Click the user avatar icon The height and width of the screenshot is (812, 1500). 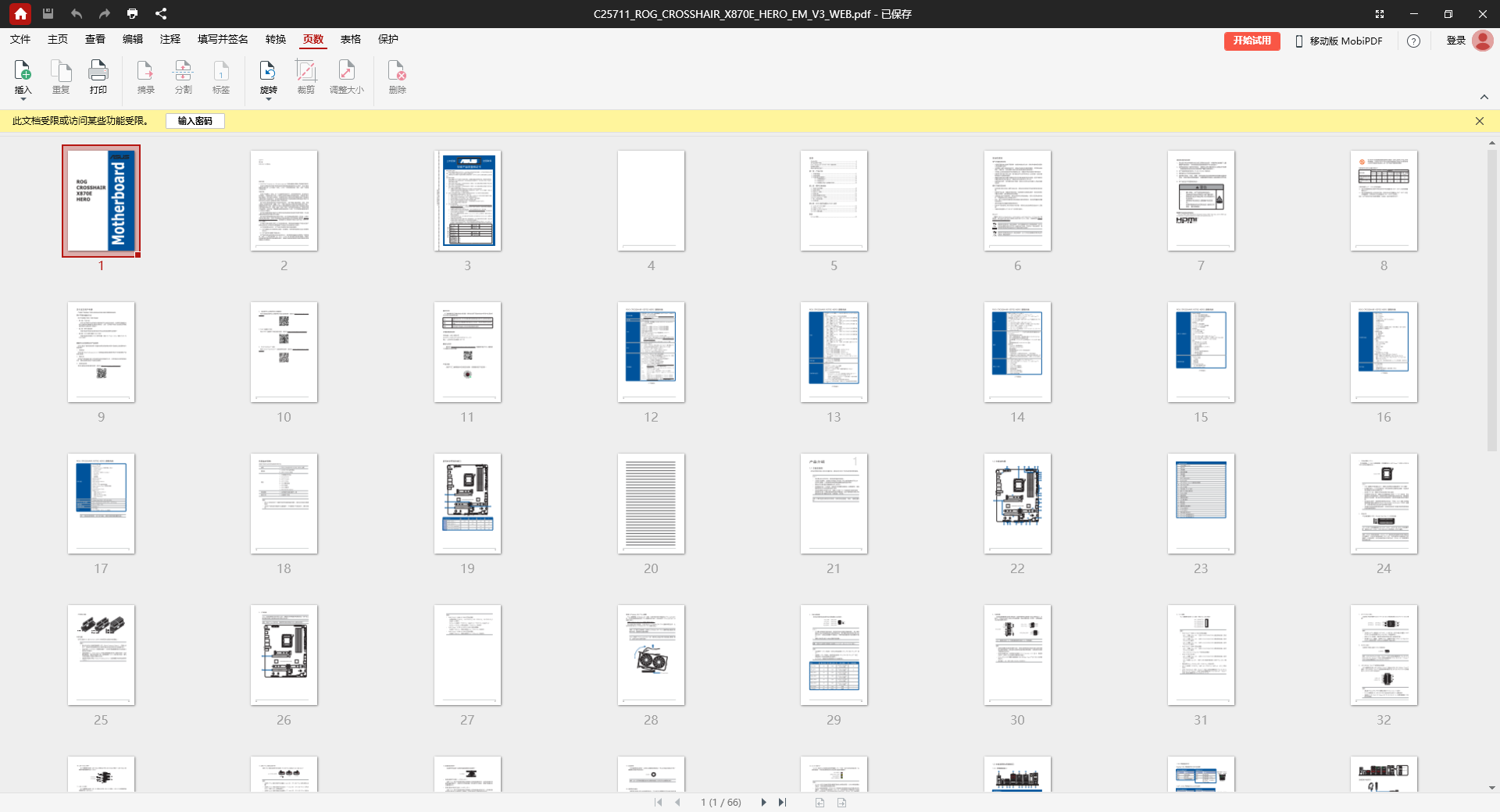pyautogui.click(x=1482, y=41)
